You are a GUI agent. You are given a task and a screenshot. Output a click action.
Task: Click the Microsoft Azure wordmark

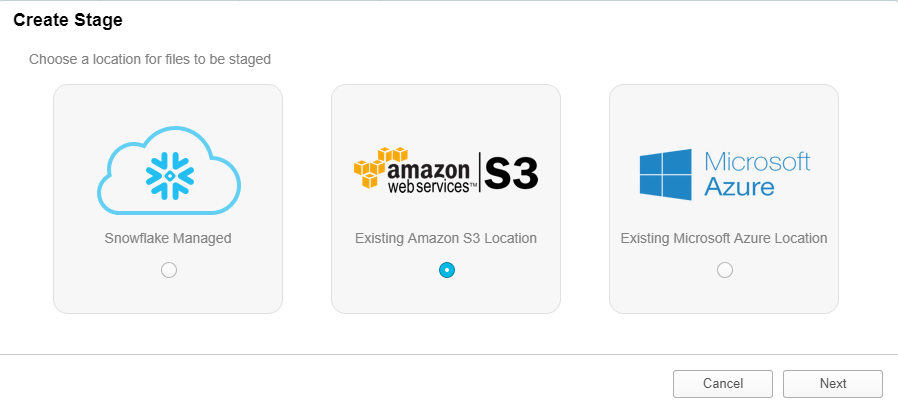click(757, 174)
